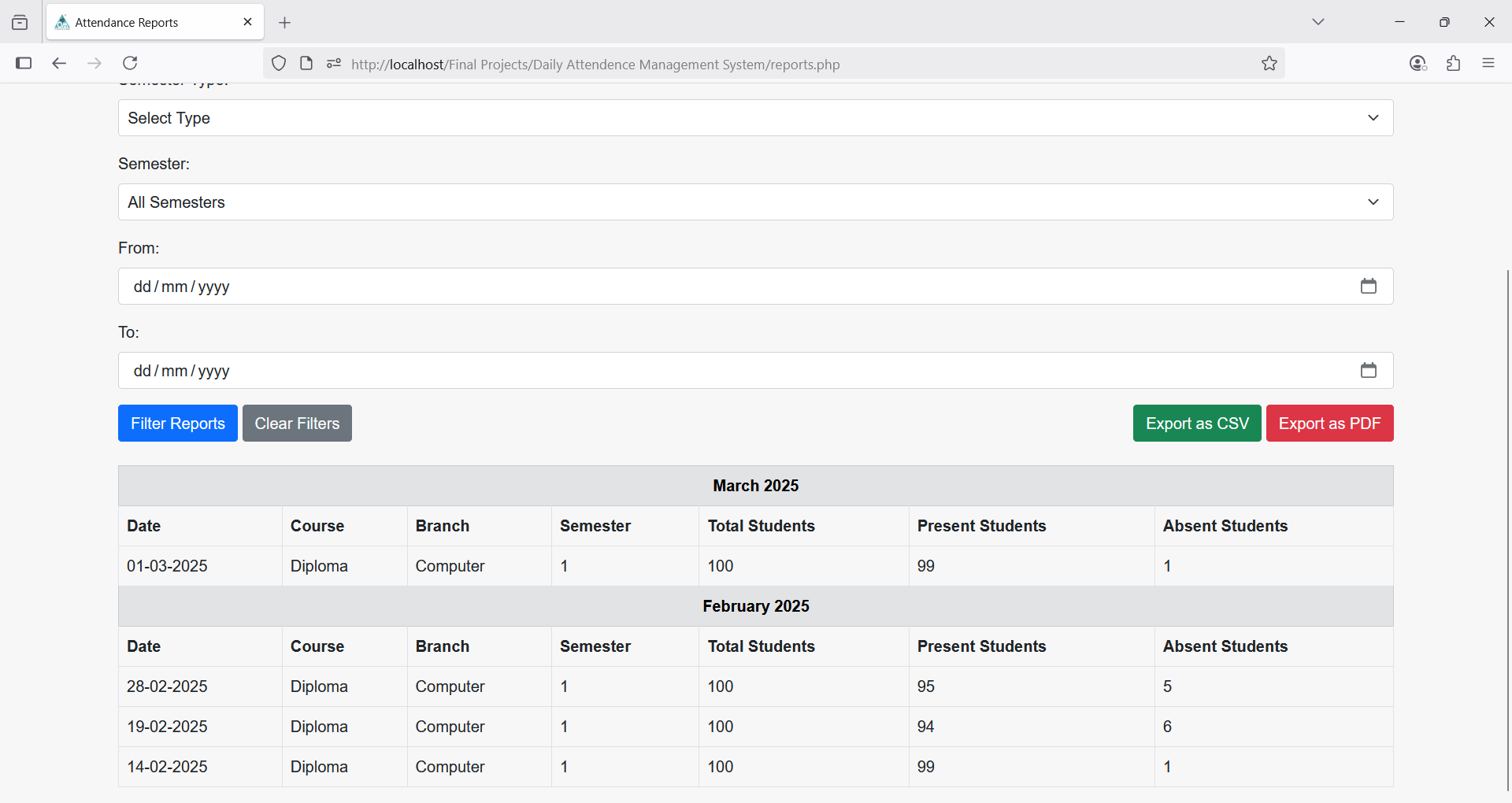Open the application hamburger menu
This screenshot has width=1512, height=803.
click(x=1488, y=63)
